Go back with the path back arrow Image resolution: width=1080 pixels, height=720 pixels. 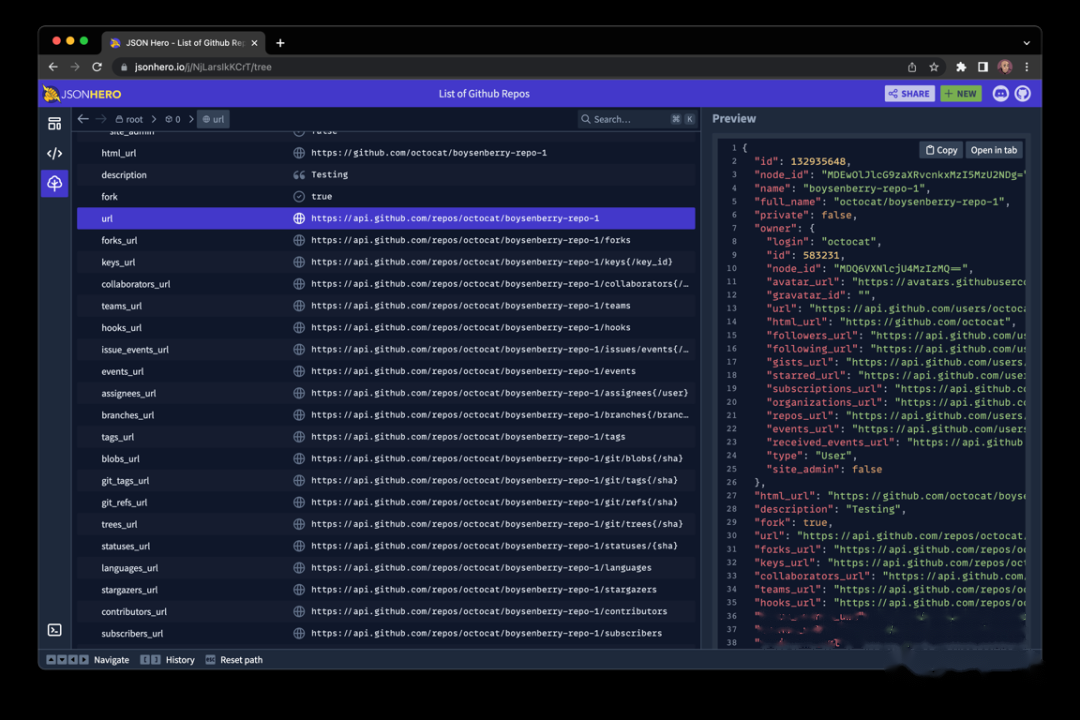(x=83, y=119)
